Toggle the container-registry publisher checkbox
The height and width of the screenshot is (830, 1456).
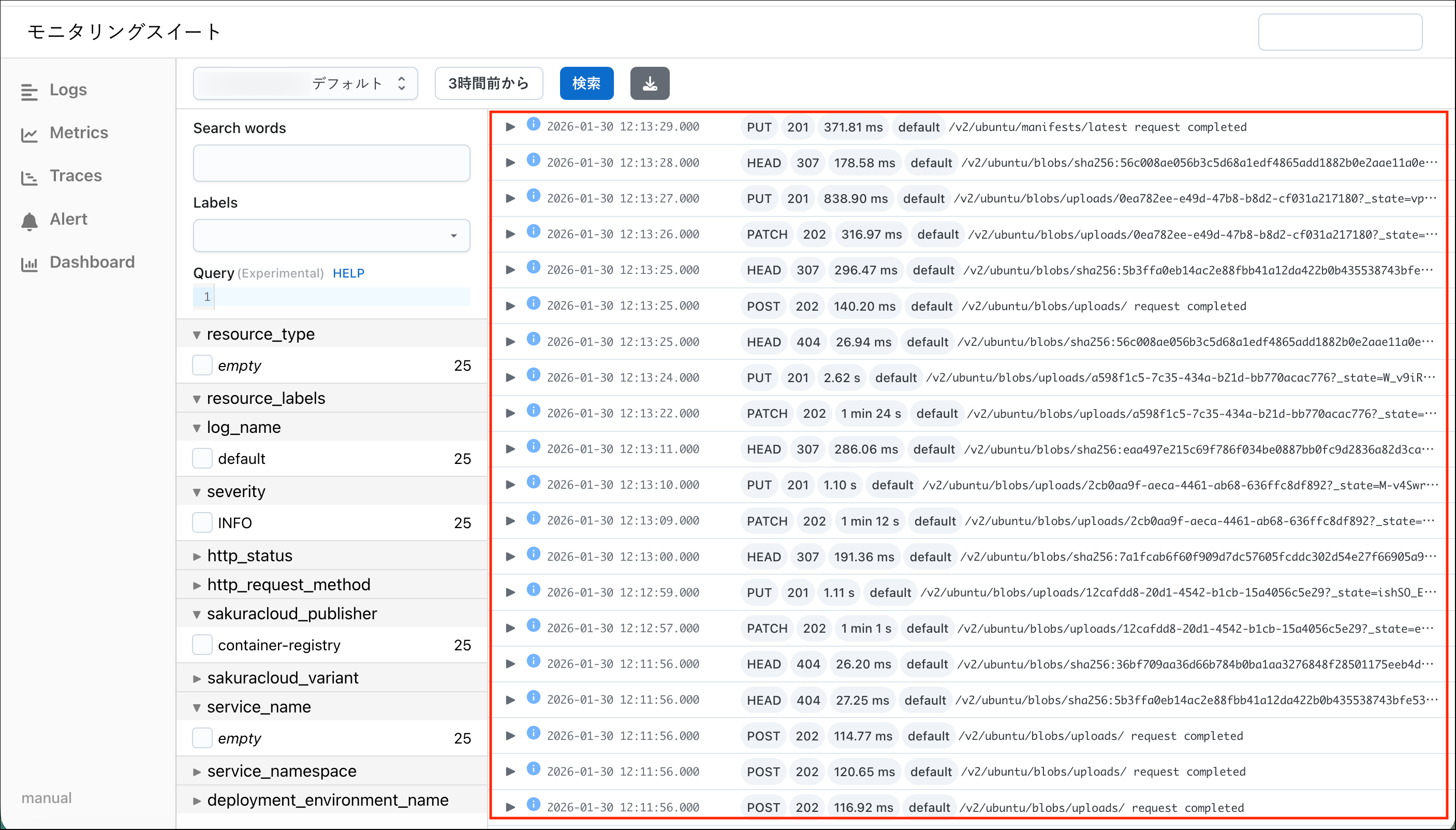click(x=202, y=645)
